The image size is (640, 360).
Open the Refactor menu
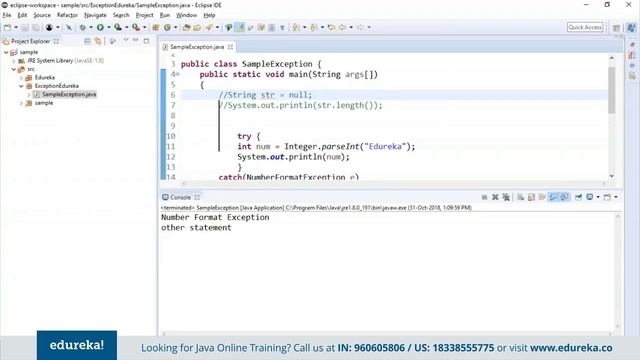point(67,15)
